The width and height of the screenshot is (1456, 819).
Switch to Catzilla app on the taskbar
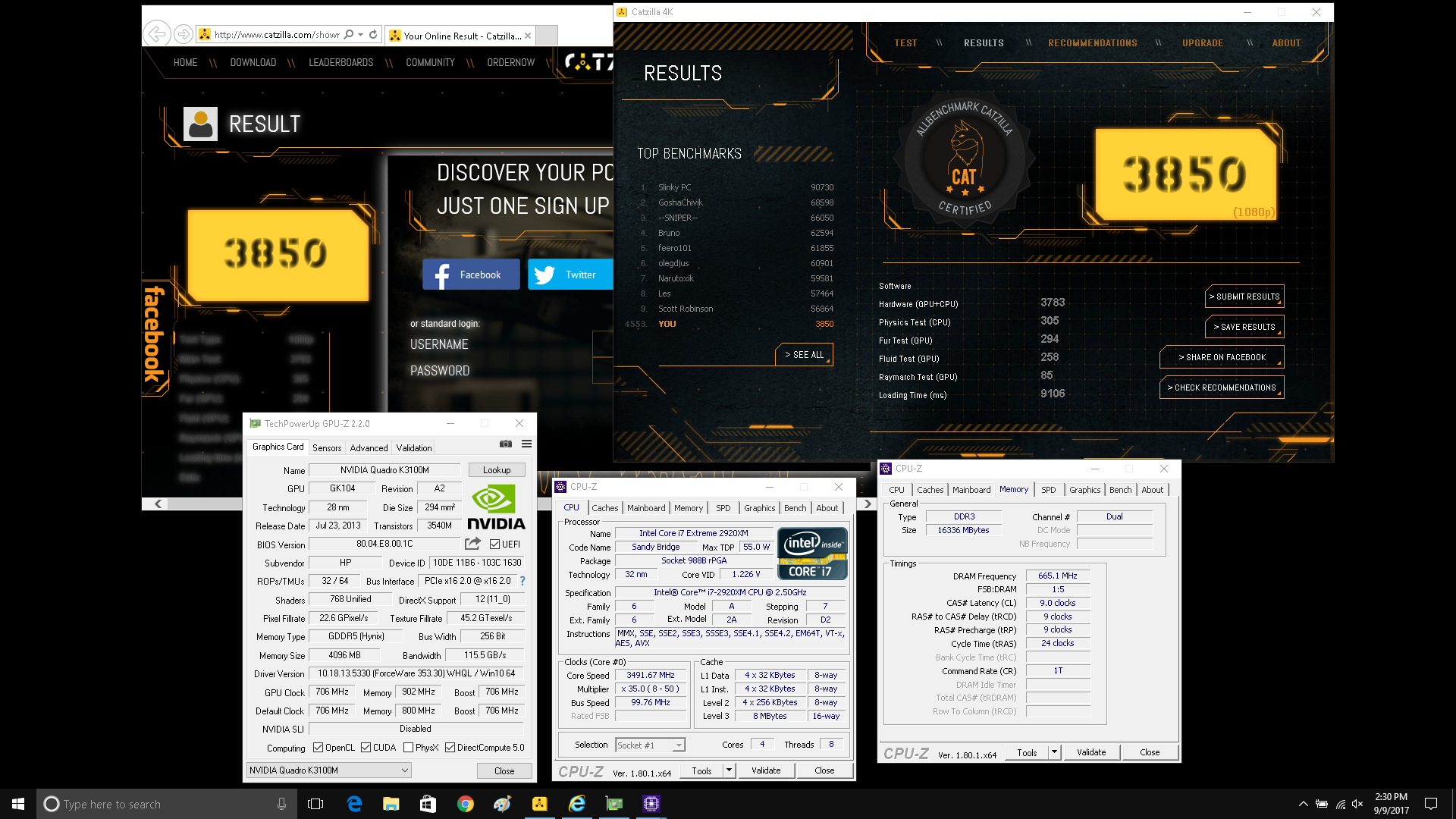coord(540,804)
